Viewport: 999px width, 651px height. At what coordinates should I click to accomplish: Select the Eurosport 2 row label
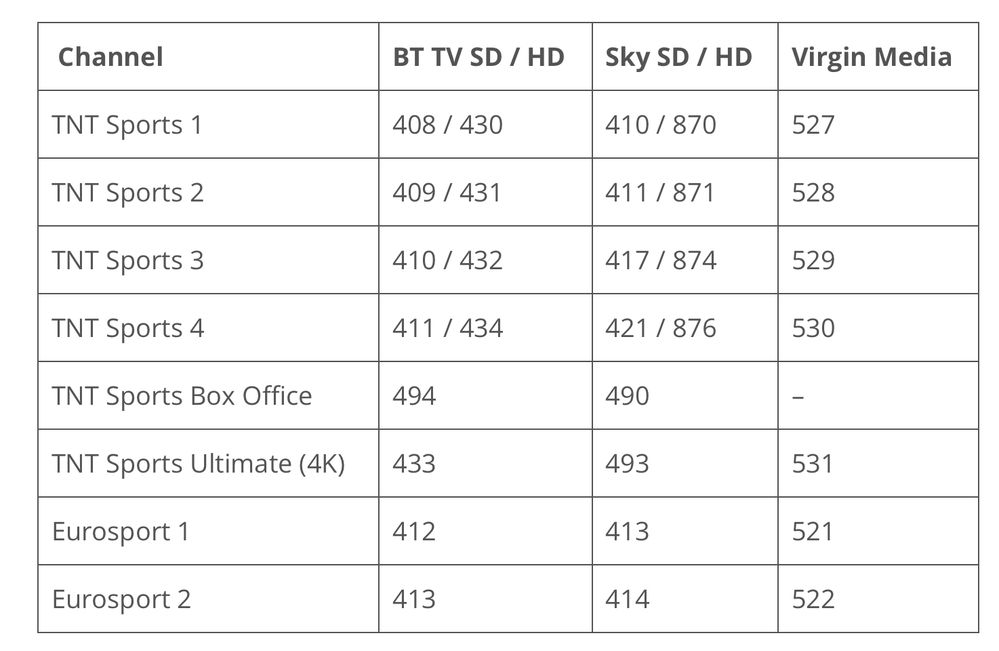tap(121, 599)
